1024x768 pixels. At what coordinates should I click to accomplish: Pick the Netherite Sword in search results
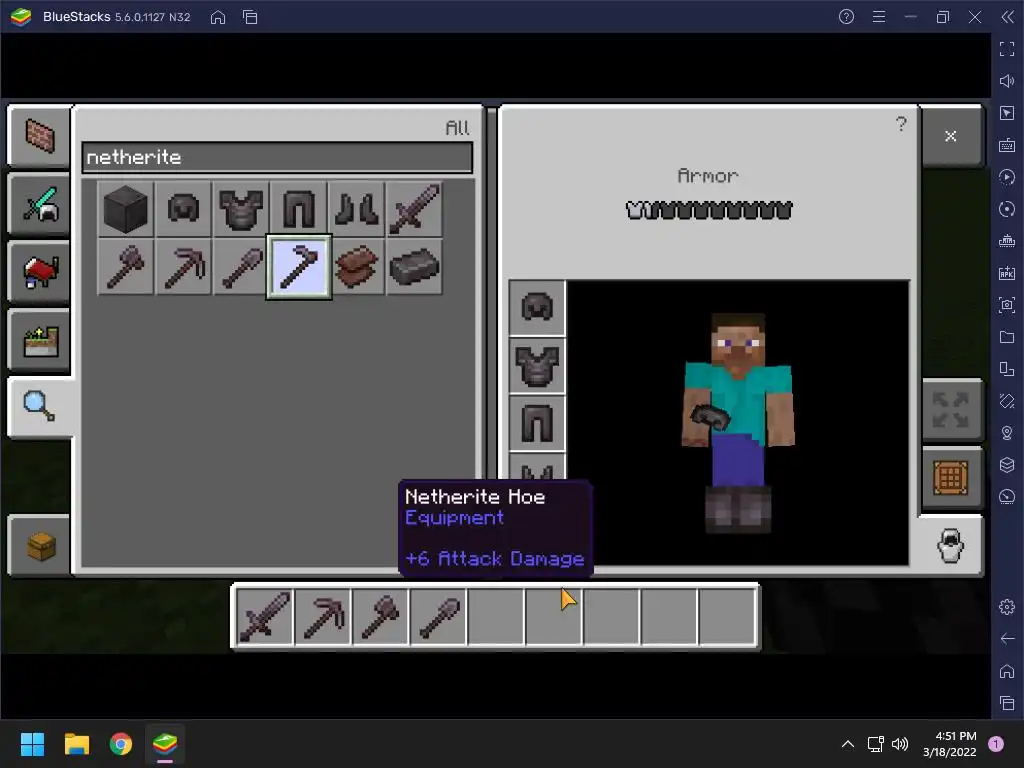click(413, 209)
